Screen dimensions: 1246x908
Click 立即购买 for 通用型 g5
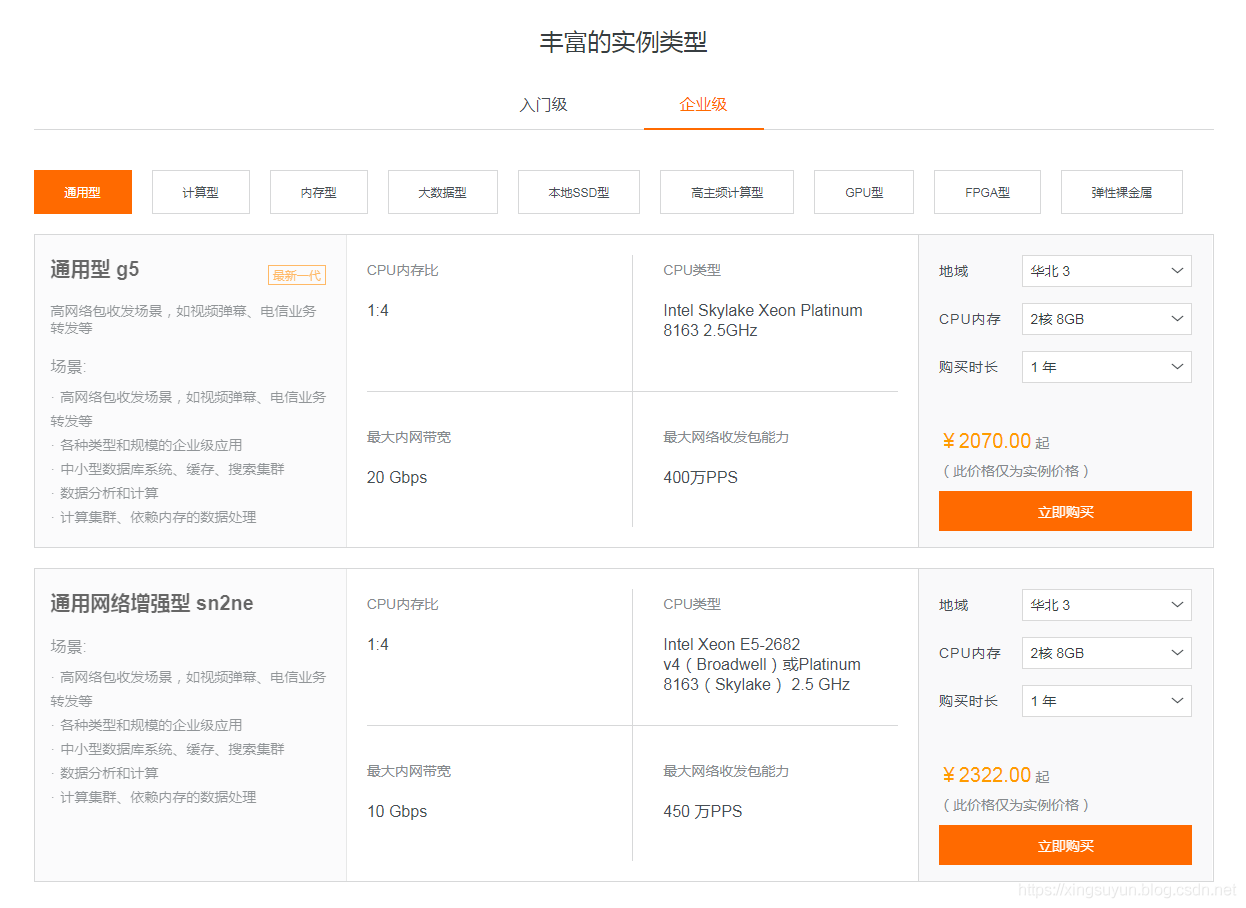(x=1065, y=511)
